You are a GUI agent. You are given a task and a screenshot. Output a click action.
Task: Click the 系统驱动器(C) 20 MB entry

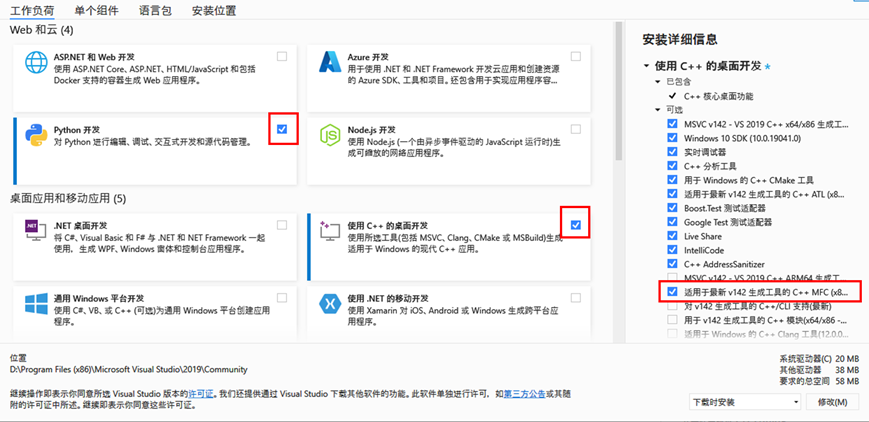tap(819, 358)
